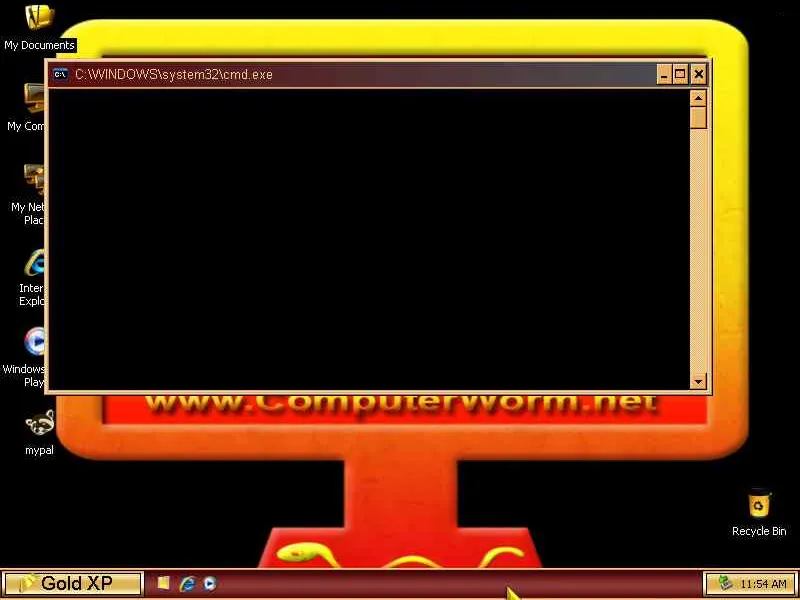The width and height of the screenshot is (800, 600).
Task: Click the mypal icon label
Action: [x=39, y=451]
